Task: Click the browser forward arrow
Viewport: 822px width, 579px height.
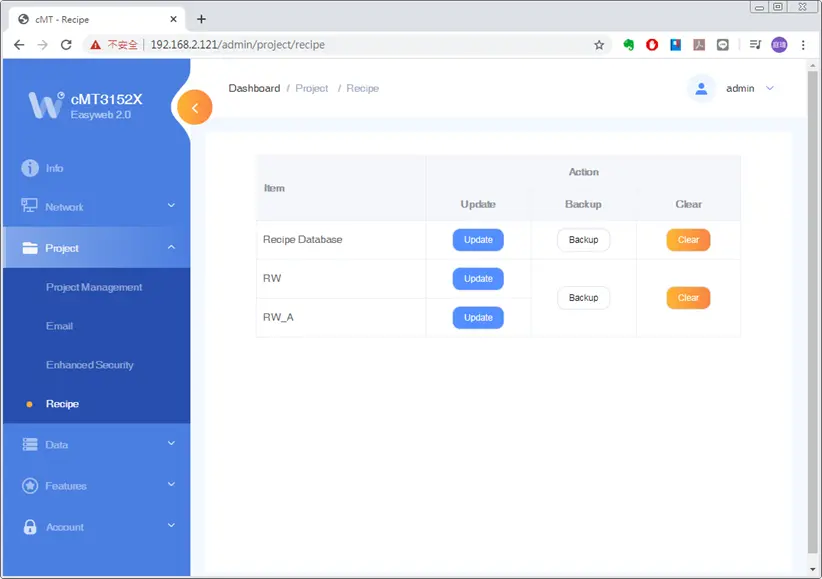Action: point(42,45)
